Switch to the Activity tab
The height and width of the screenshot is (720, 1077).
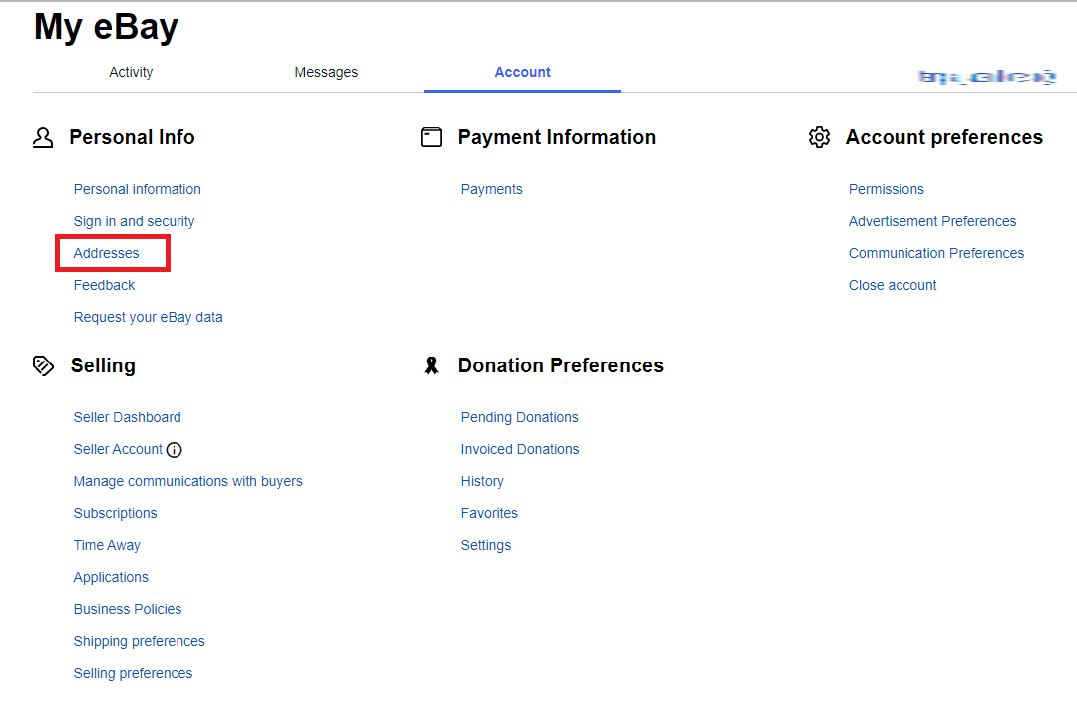pyautogui.click(x=131, y=72)
